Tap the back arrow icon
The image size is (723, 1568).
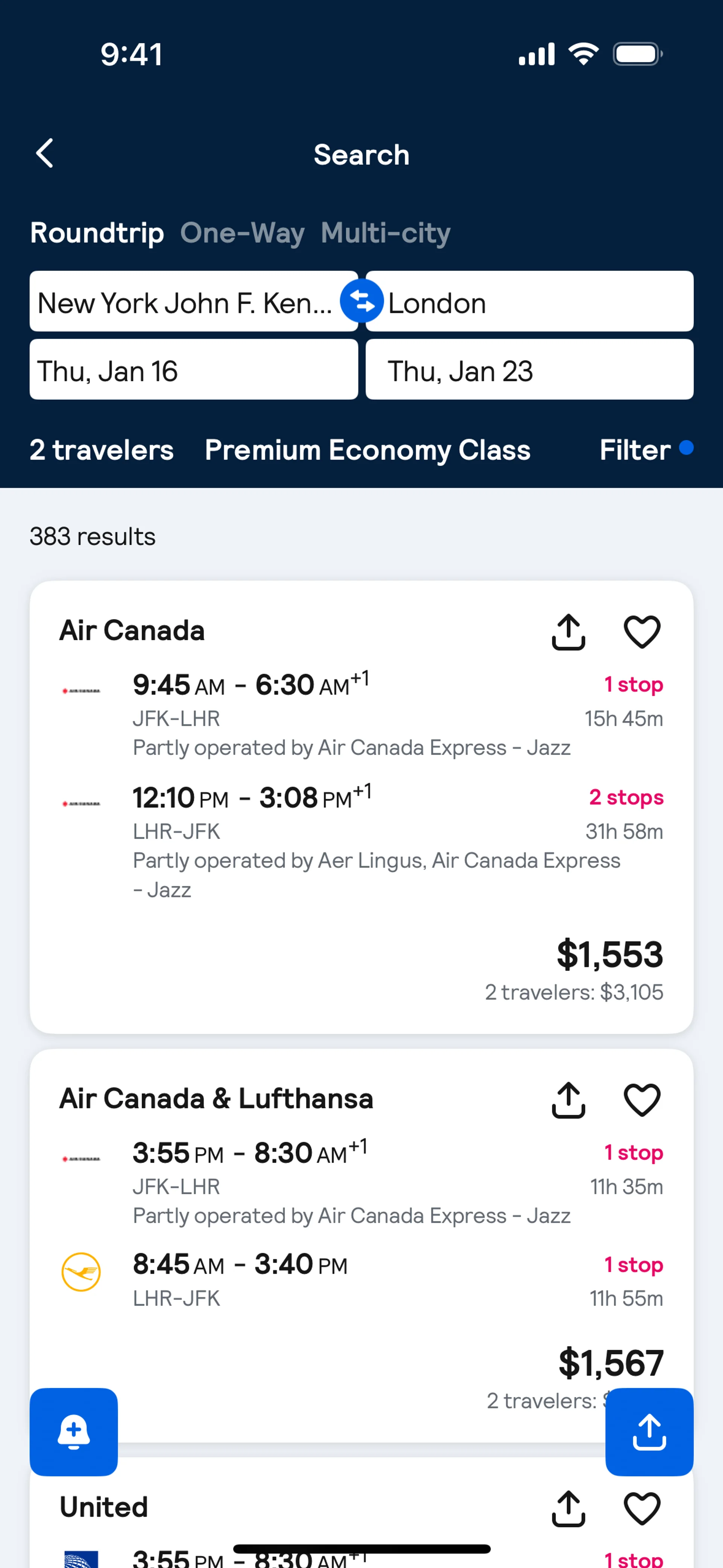click(45, 153)
